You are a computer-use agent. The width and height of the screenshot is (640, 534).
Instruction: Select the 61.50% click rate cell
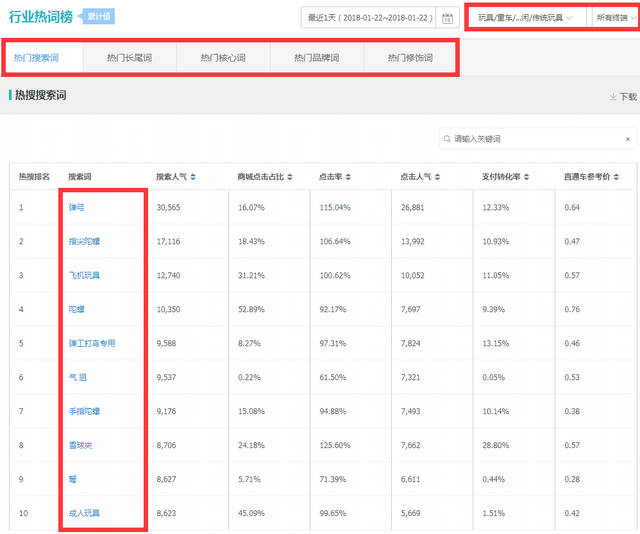coord(333,377)
